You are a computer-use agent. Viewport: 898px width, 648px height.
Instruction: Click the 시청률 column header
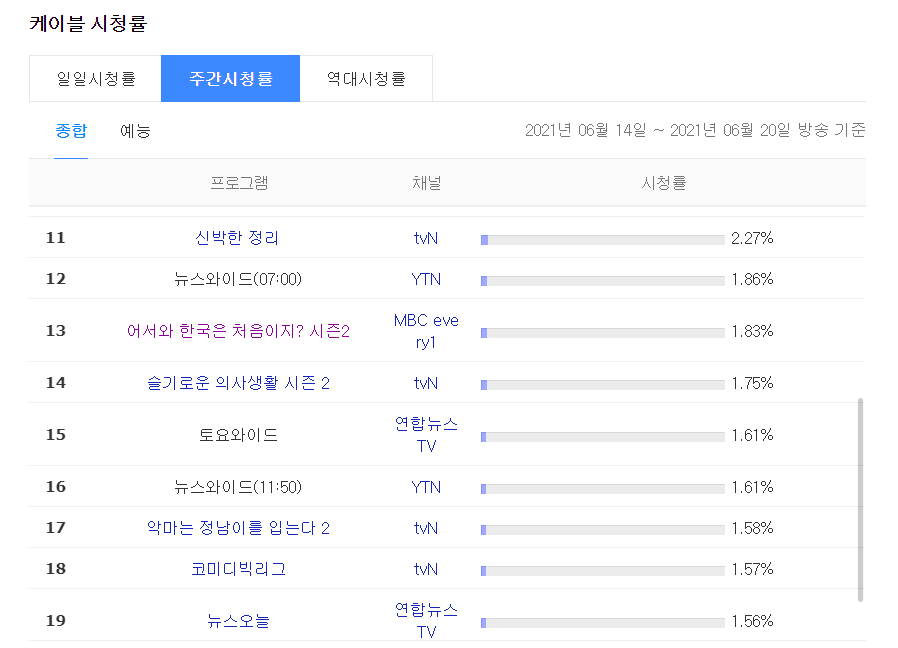[x=663, y=183]
